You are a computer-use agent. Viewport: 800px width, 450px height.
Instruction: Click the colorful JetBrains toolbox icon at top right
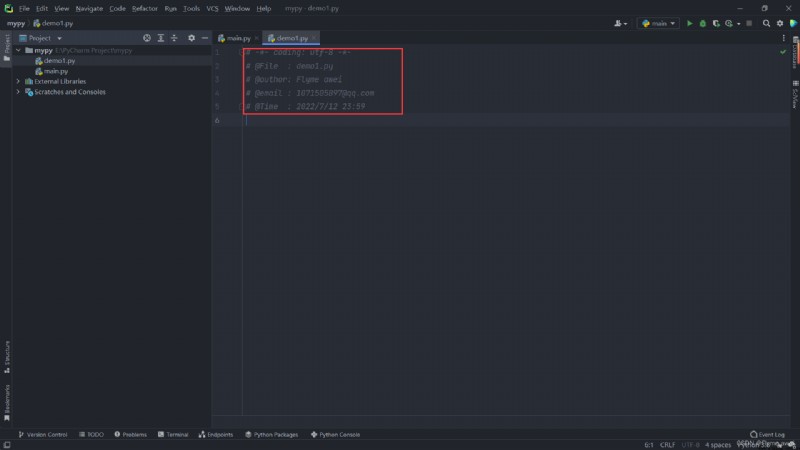(x=793, y=23)
